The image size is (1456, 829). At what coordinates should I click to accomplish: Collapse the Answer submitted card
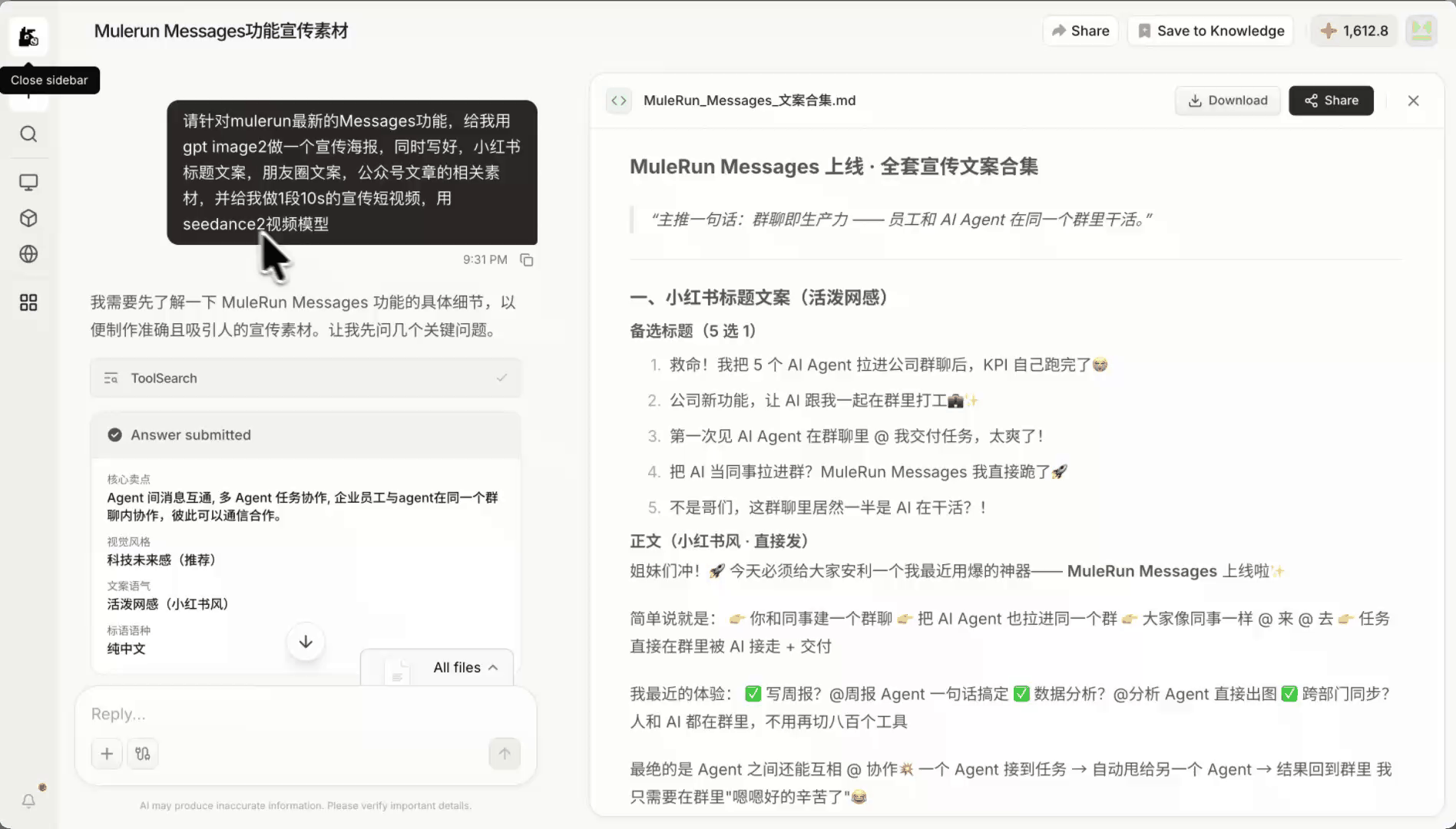(x=306, y=435)
